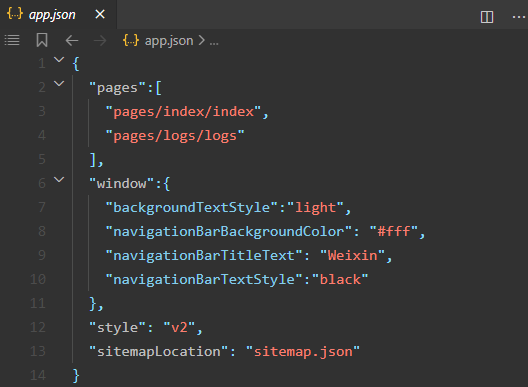Collapse the root object on line 1
Viewport: 528px width, 387px height.
[x=59, y=60]
